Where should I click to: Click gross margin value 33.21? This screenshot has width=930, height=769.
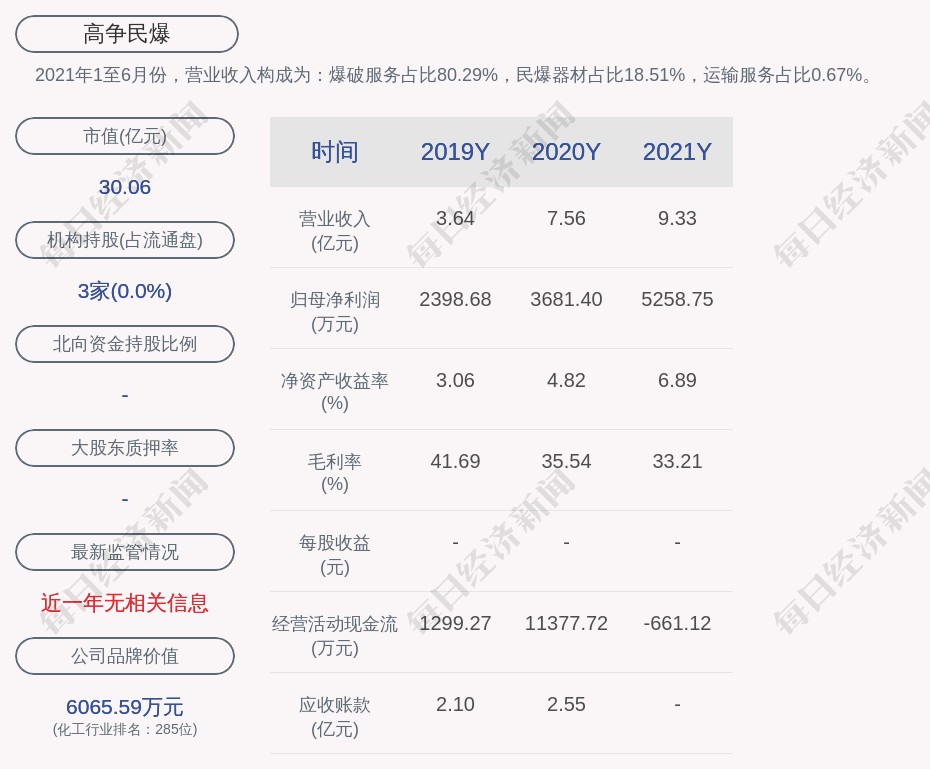(677, 461)
